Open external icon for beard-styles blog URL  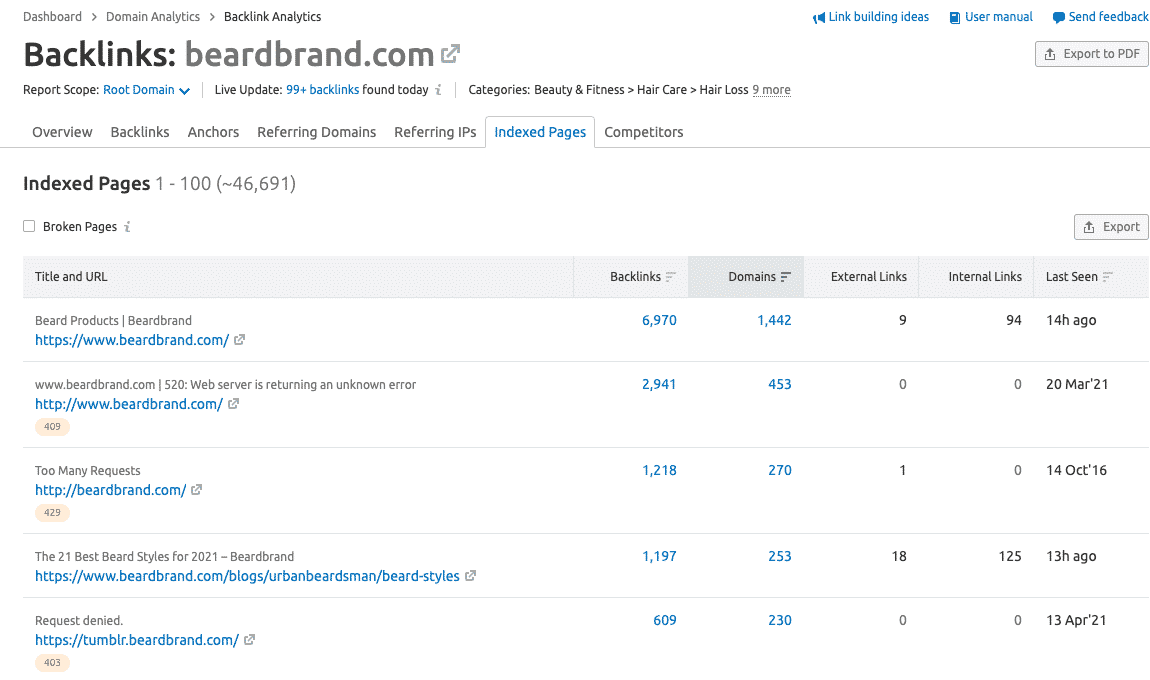(x=470, y=576)
